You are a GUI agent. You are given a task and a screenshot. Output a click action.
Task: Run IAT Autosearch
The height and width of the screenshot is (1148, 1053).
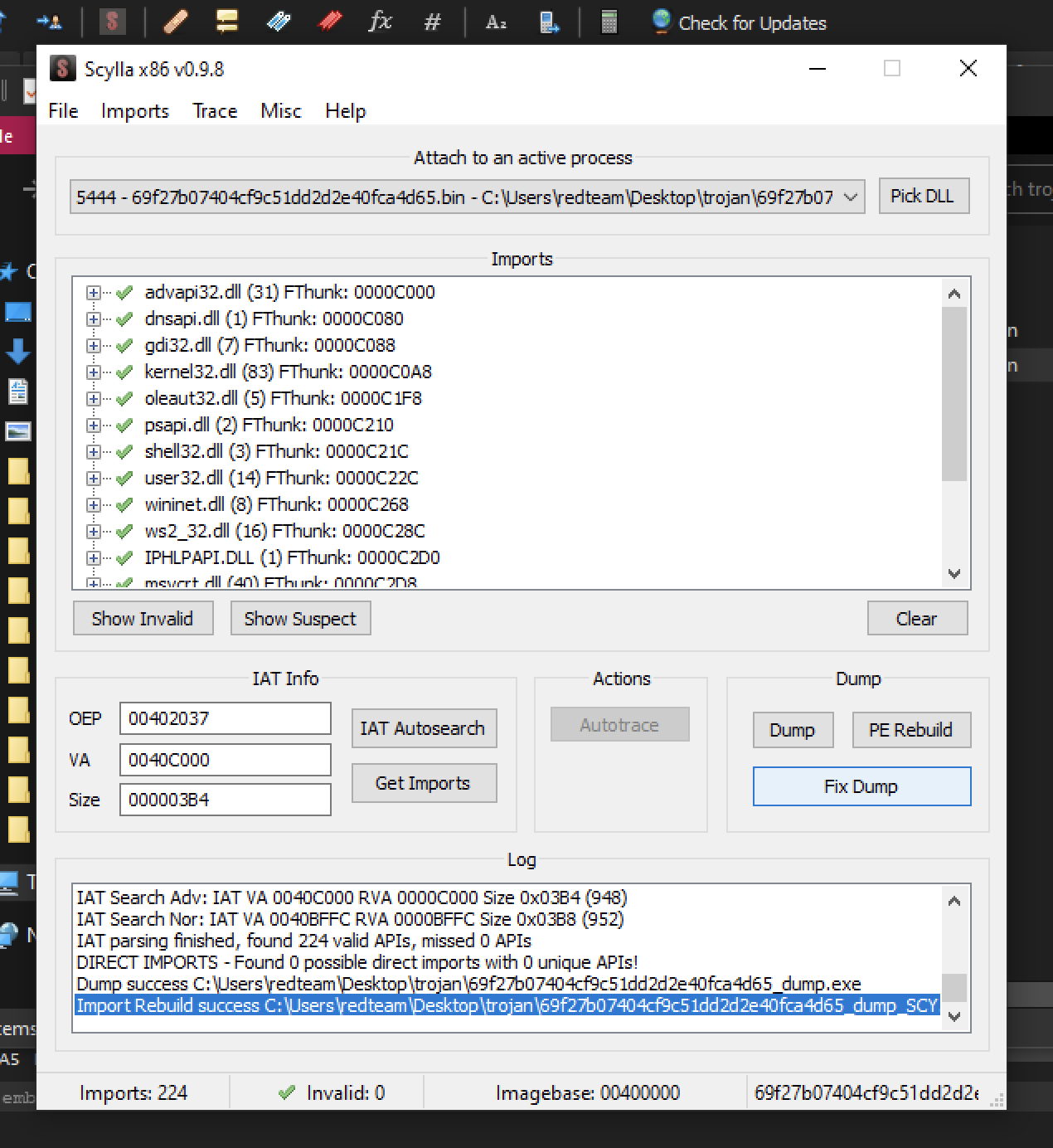(x=424, y=728)
